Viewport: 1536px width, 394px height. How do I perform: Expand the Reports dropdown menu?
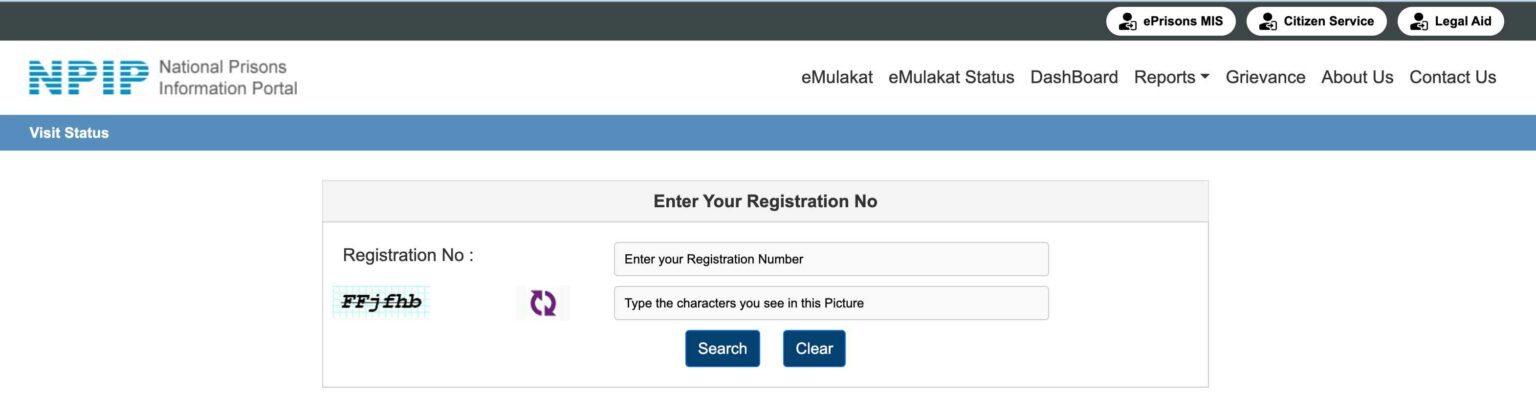(1171, 77)
